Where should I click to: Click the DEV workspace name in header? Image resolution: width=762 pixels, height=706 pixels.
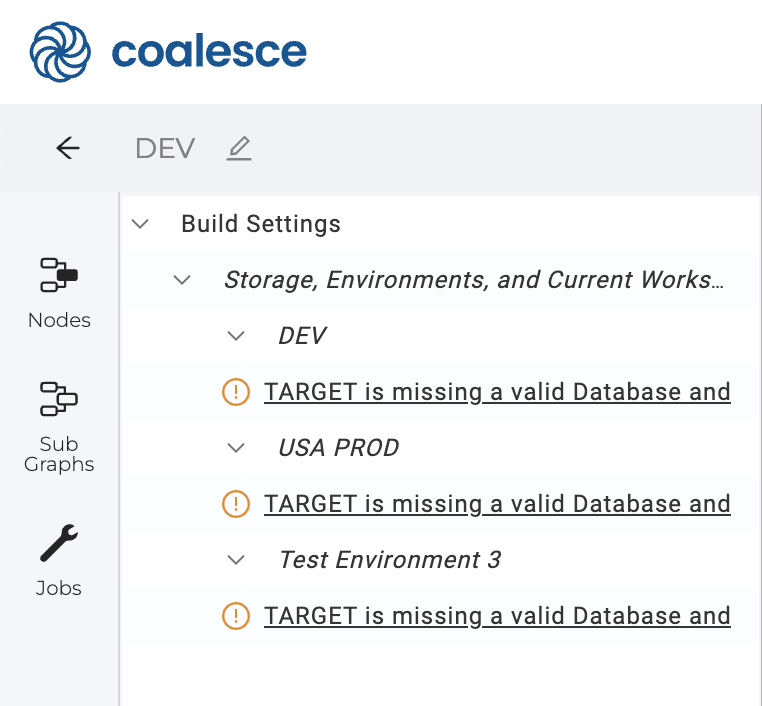(x=165, y=149)
